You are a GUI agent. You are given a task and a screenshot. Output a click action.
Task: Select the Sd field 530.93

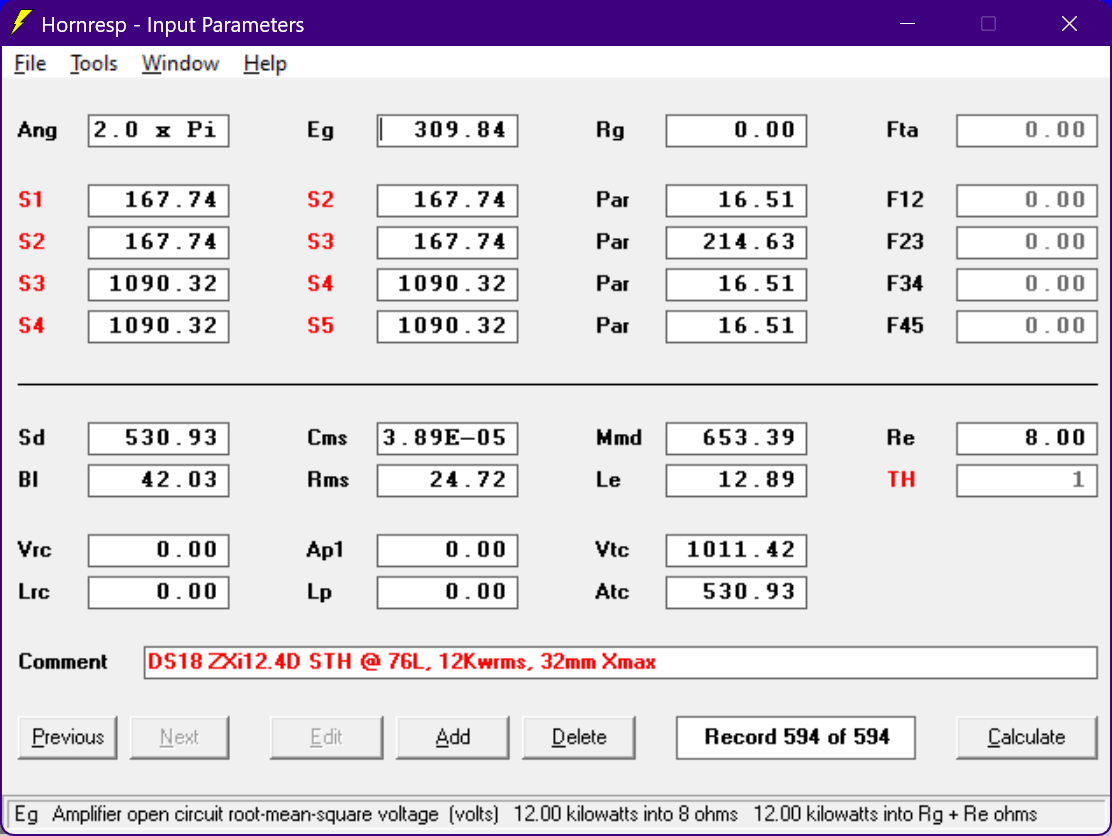158,438
